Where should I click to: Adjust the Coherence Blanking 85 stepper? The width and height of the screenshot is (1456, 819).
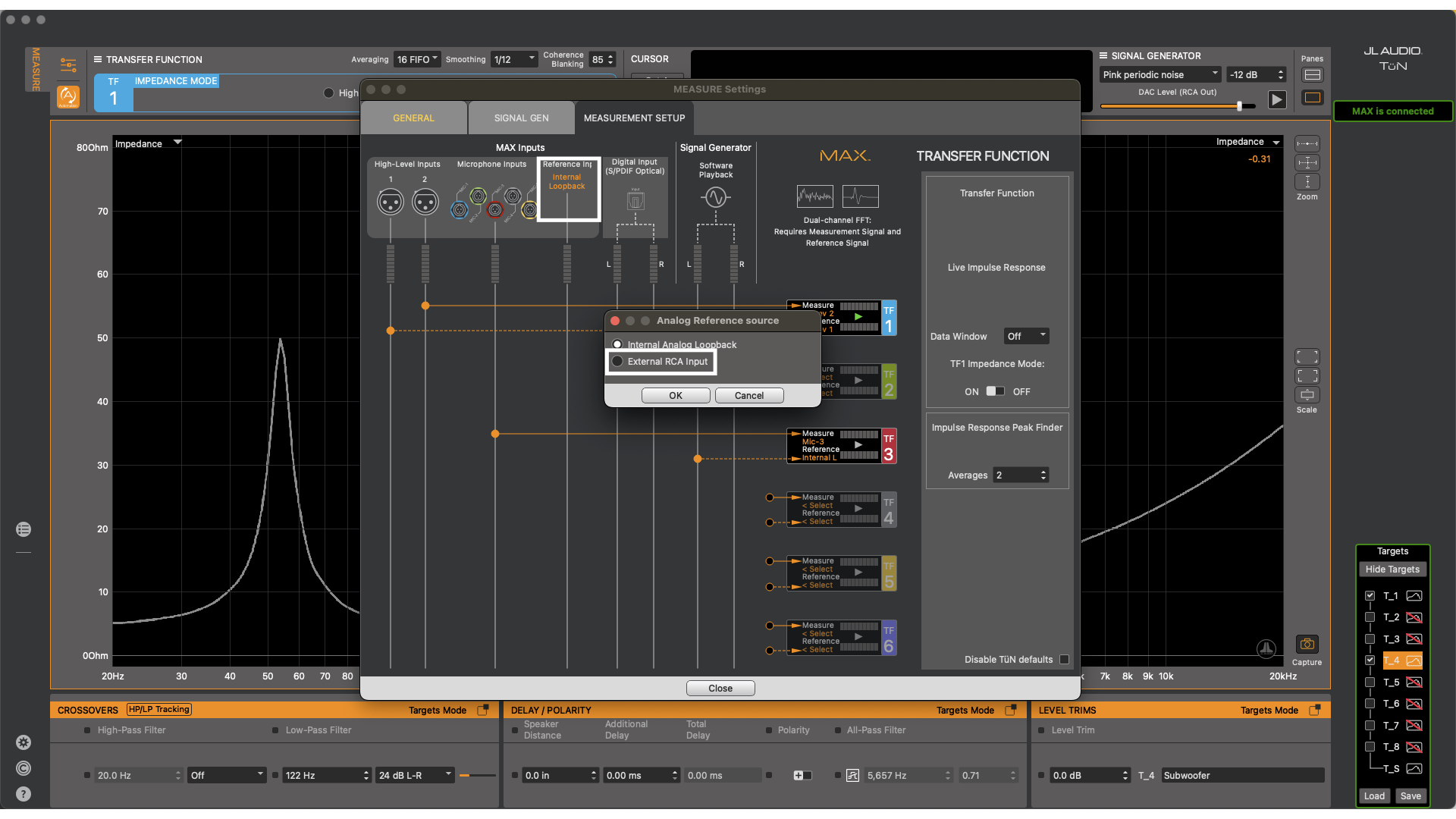coord(610,59)
